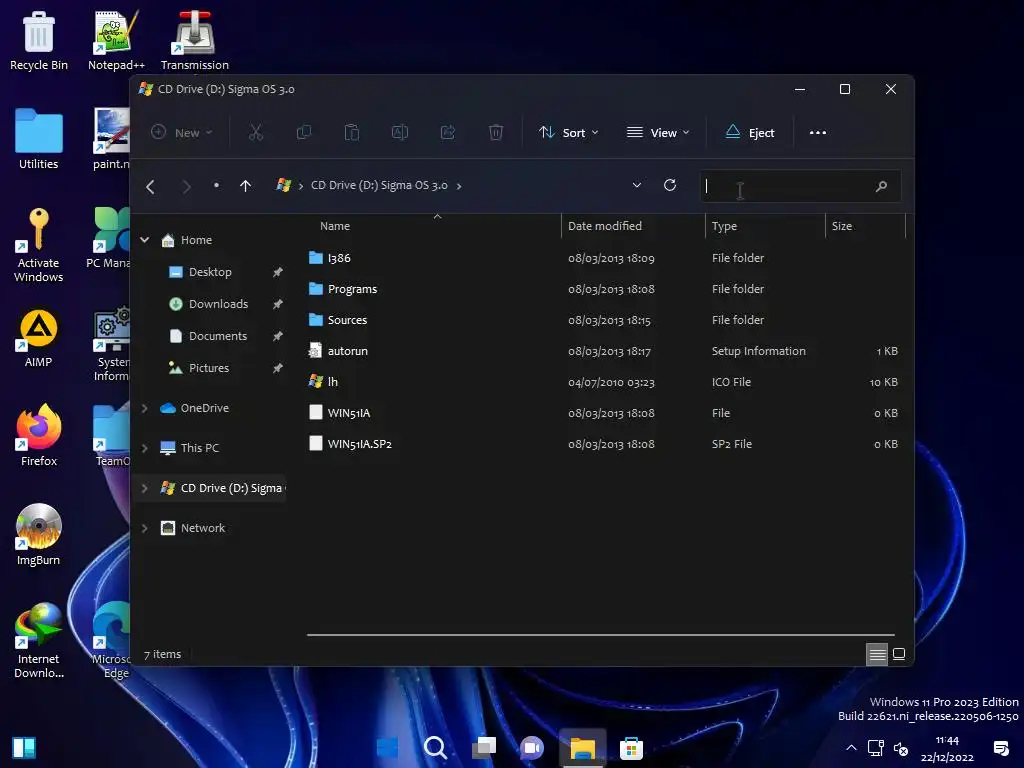The image size is (1024, 768).
Task: Click the Cut scissors icon in toolbar
Action: [x=255, y=133]
